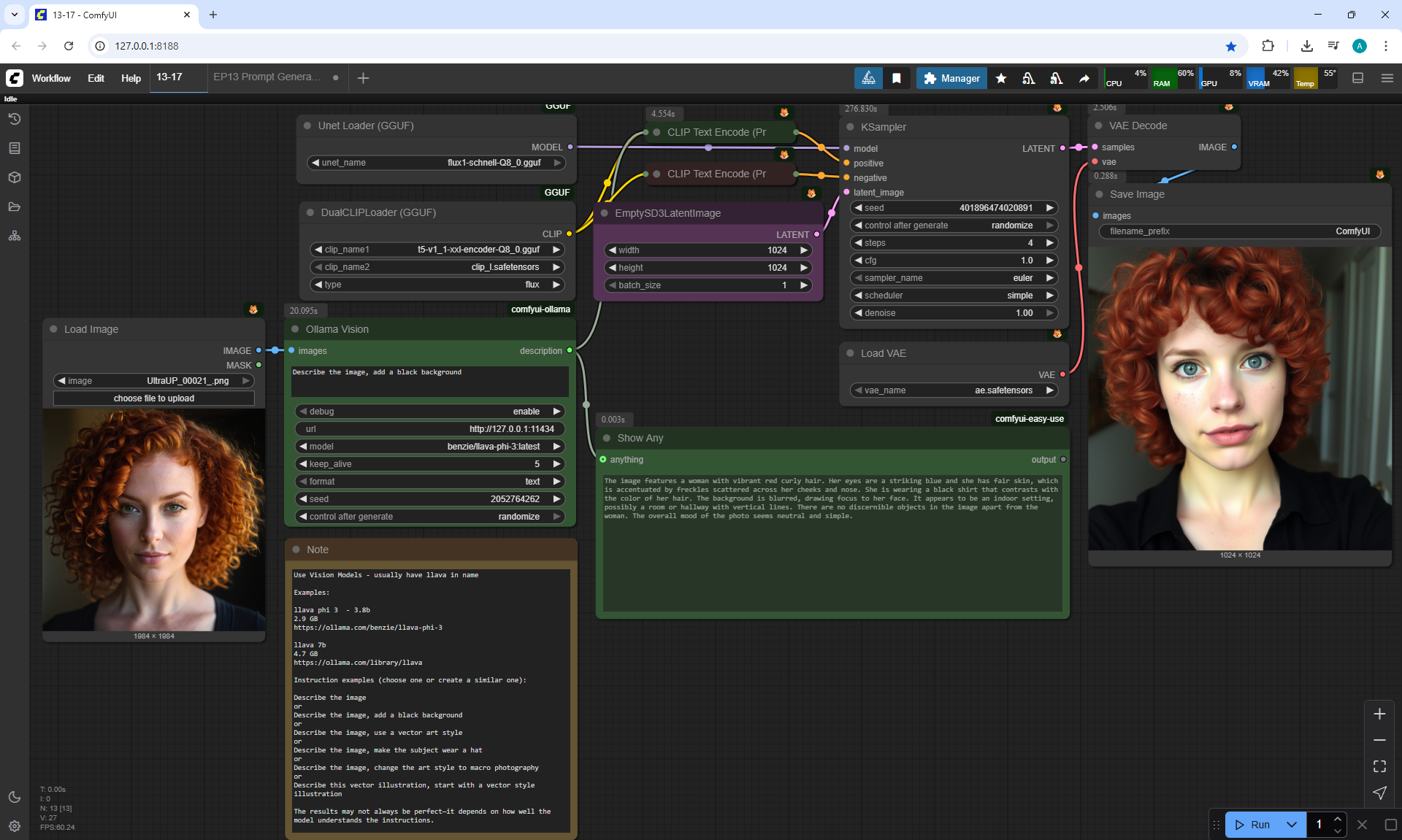Click the star favorites icon in toolbar
Viewport: 1402px width, 840px height.
tap(1001, 78)
